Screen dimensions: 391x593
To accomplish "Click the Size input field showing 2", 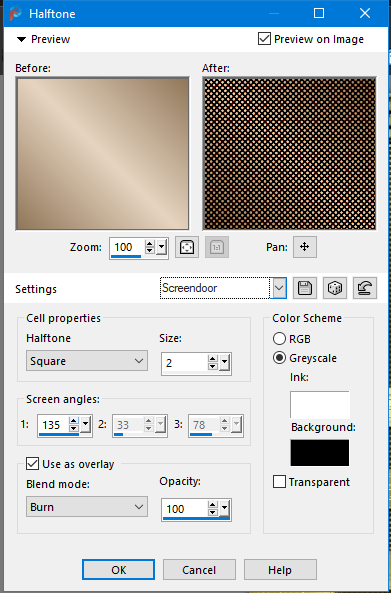I will [185, 363].
